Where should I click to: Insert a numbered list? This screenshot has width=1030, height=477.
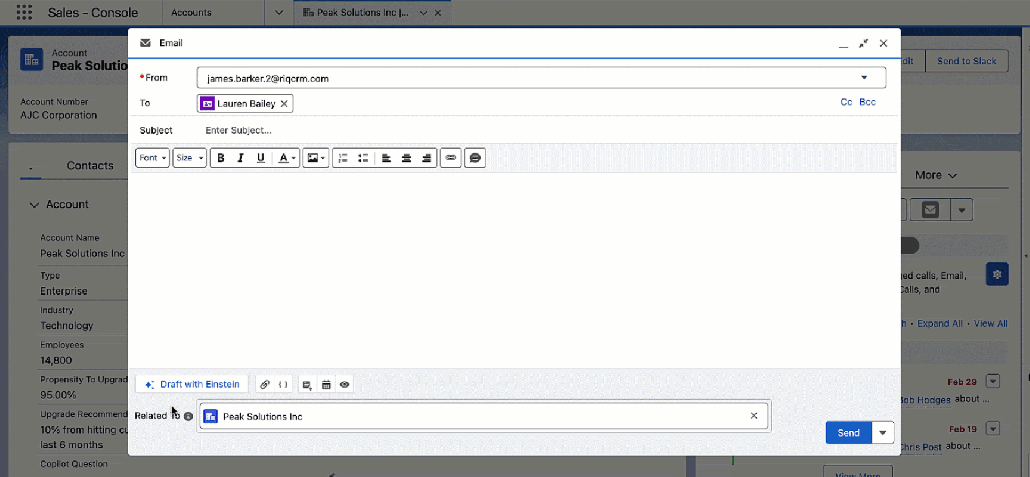click(343, 158)
